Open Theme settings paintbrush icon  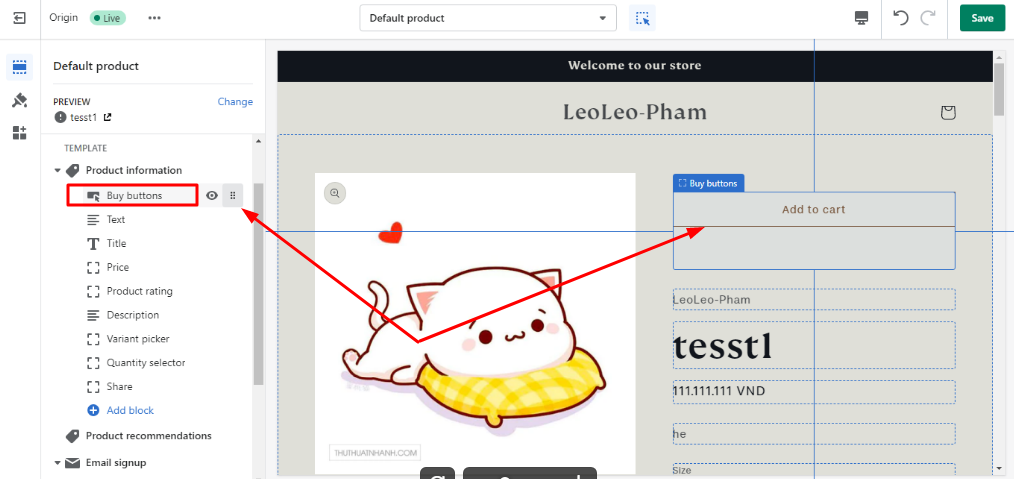19,100
